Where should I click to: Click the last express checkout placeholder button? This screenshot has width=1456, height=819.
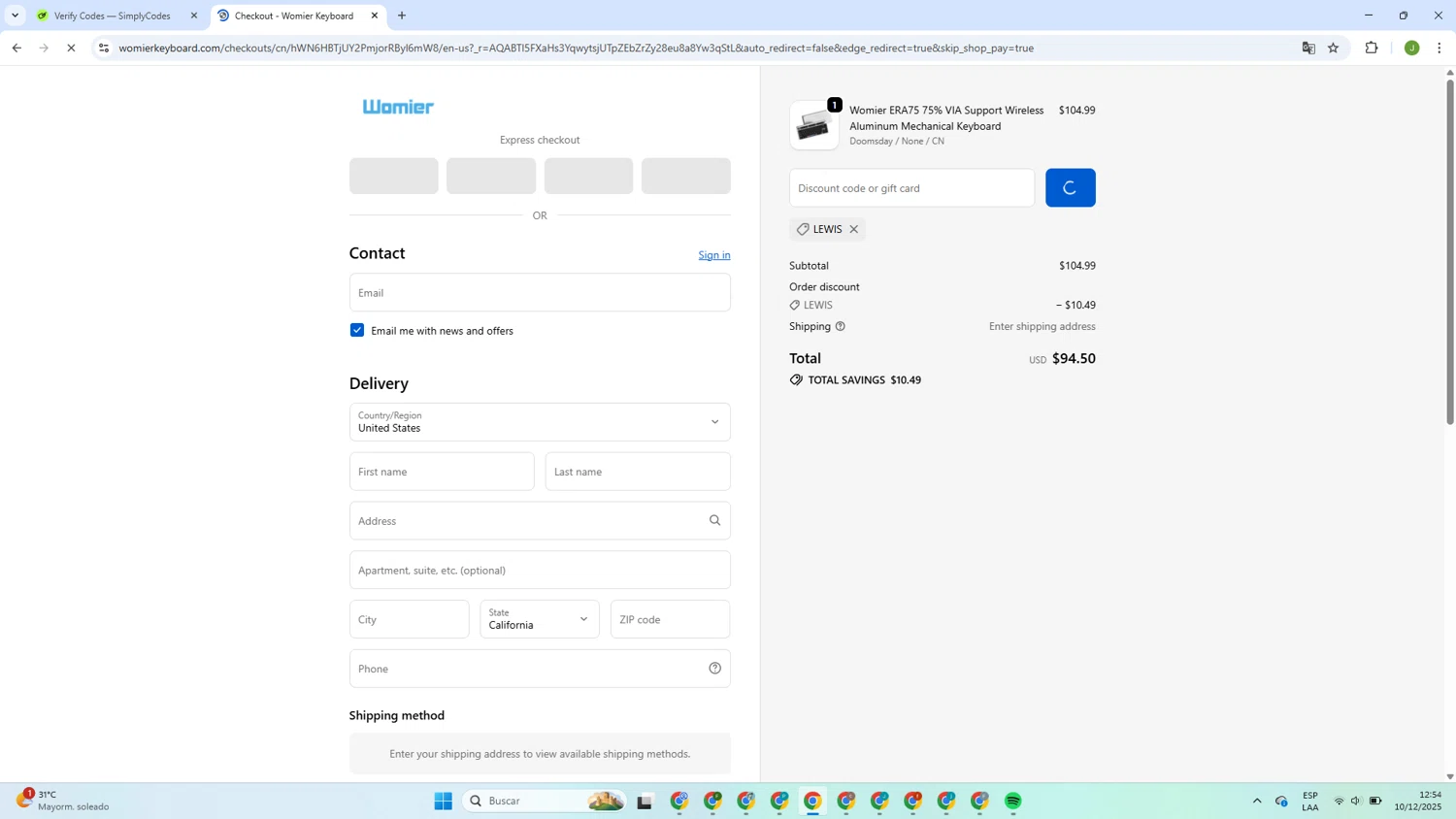click(685, 176)
